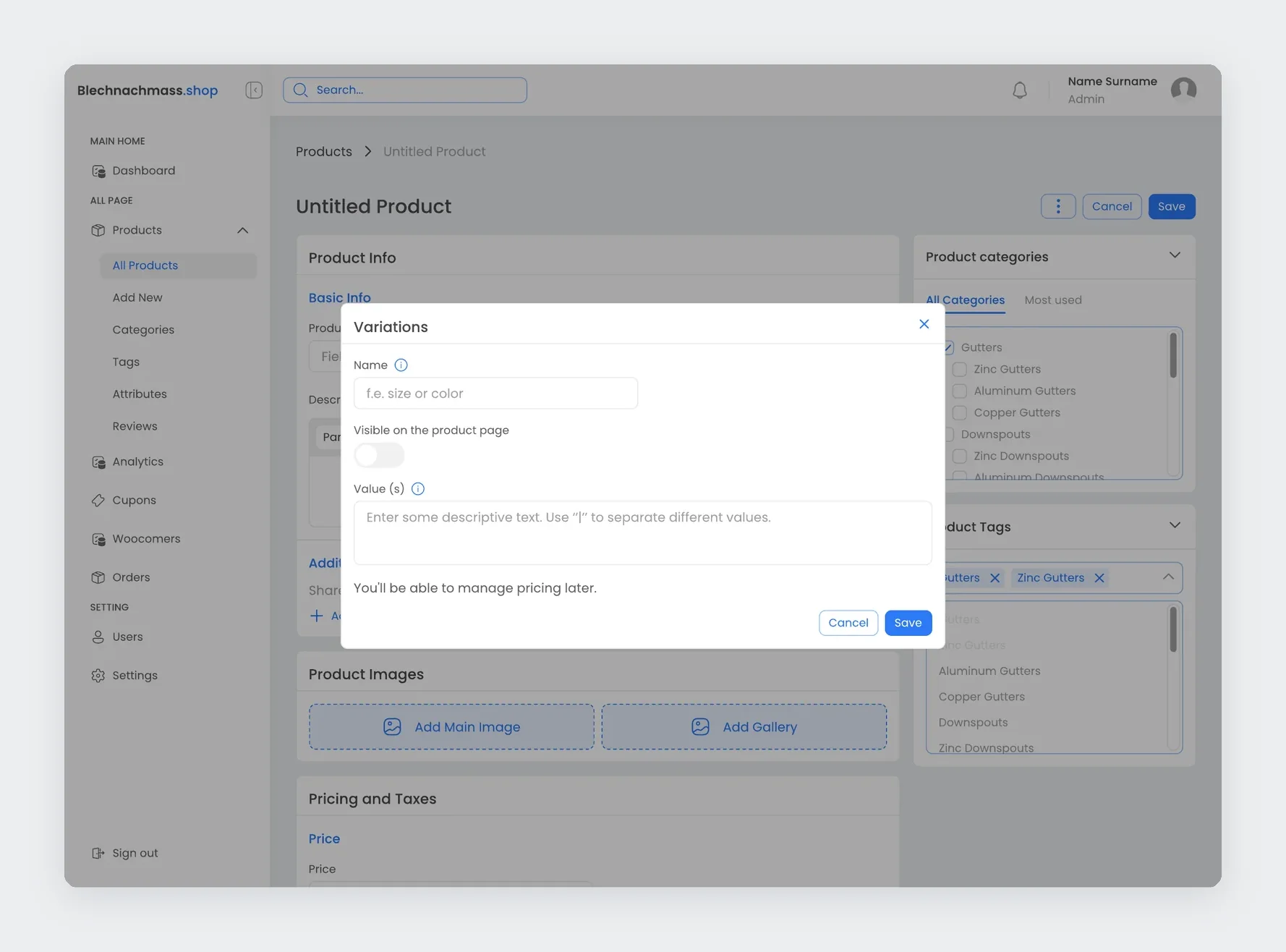Click the Products breadcrumb link

pos(323,152)
